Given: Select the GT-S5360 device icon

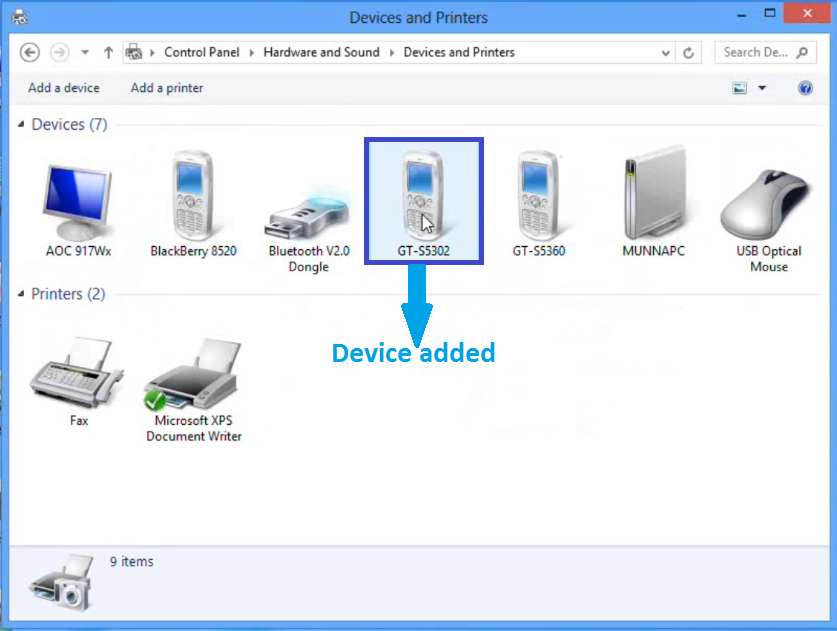Looking at the screenshot, I should click(x=539, y=195).
